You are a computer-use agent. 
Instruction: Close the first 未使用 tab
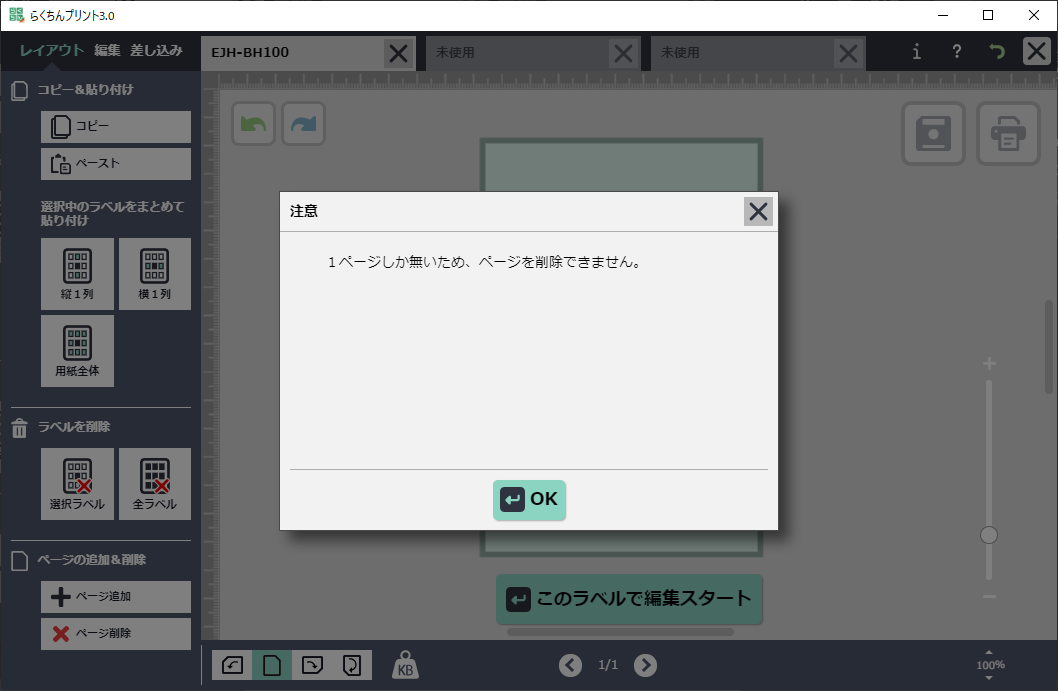point(623,53)
